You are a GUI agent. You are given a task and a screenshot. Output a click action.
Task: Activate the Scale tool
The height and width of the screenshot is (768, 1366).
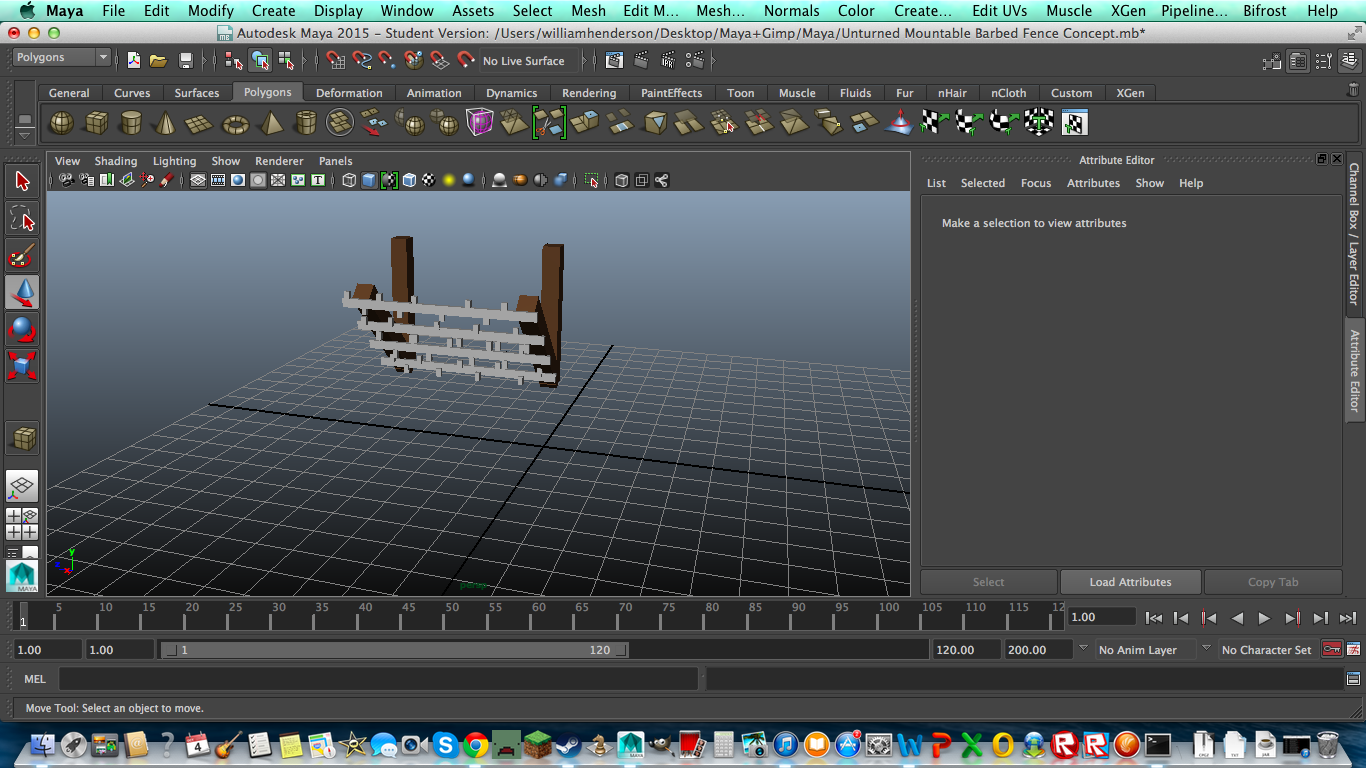(x=22, y=365)
